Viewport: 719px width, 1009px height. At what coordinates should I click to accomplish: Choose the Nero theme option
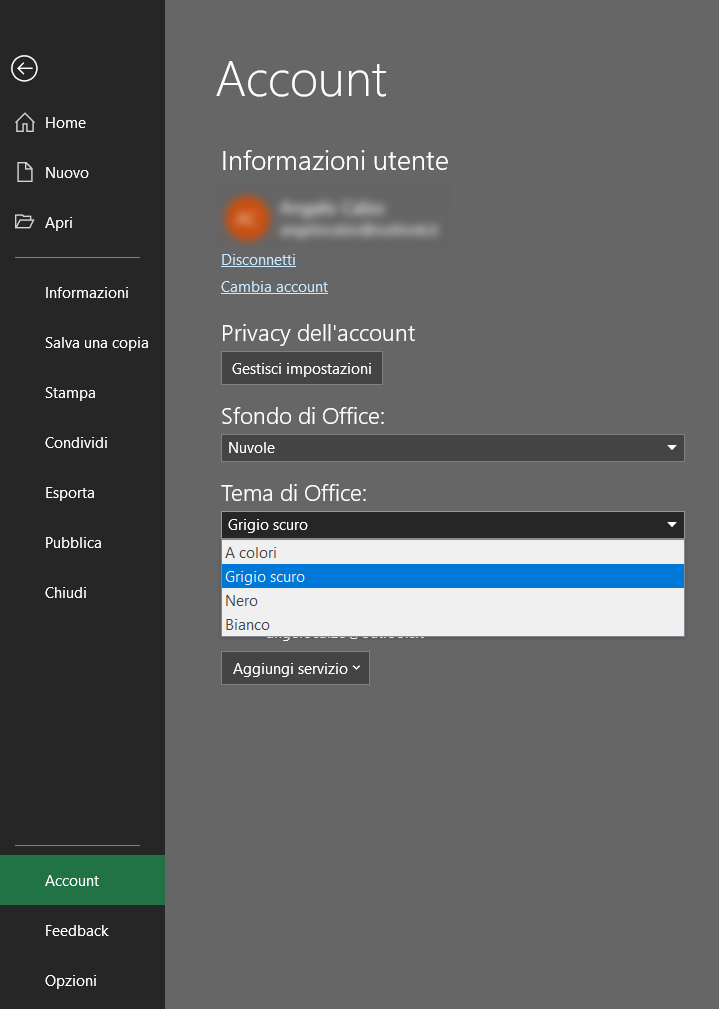tap(453, 600)
